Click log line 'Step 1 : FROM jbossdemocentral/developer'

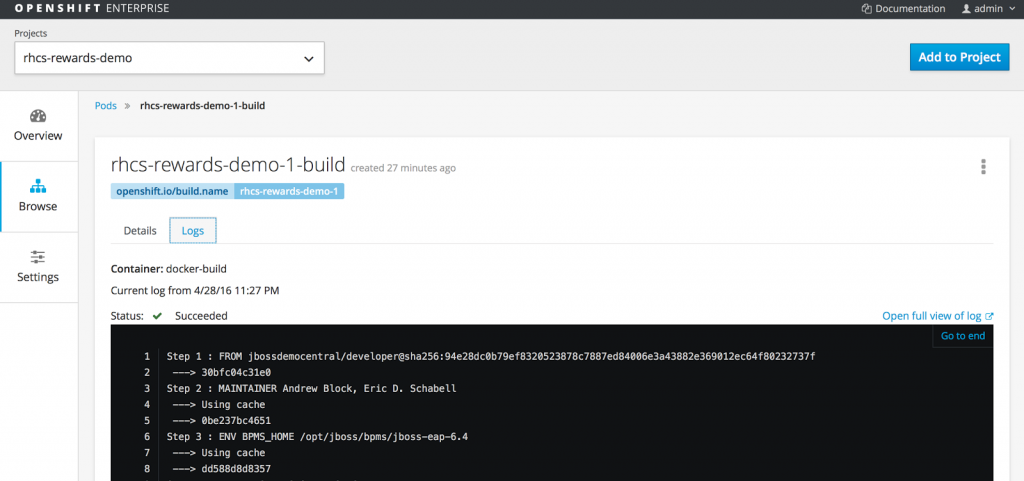point(491,357)
